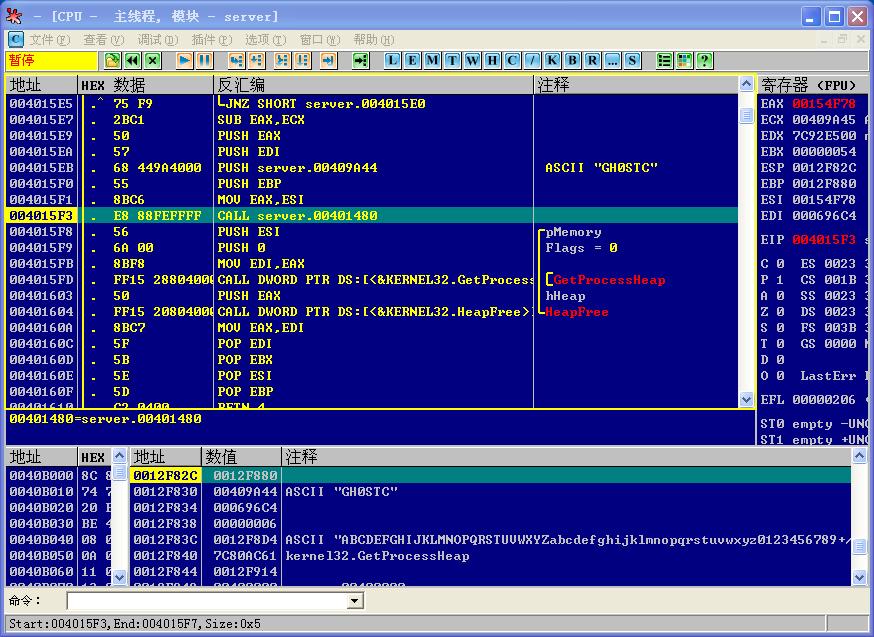
Task: Open the command input dropdown arrow
Action: [x=353, y=601]
